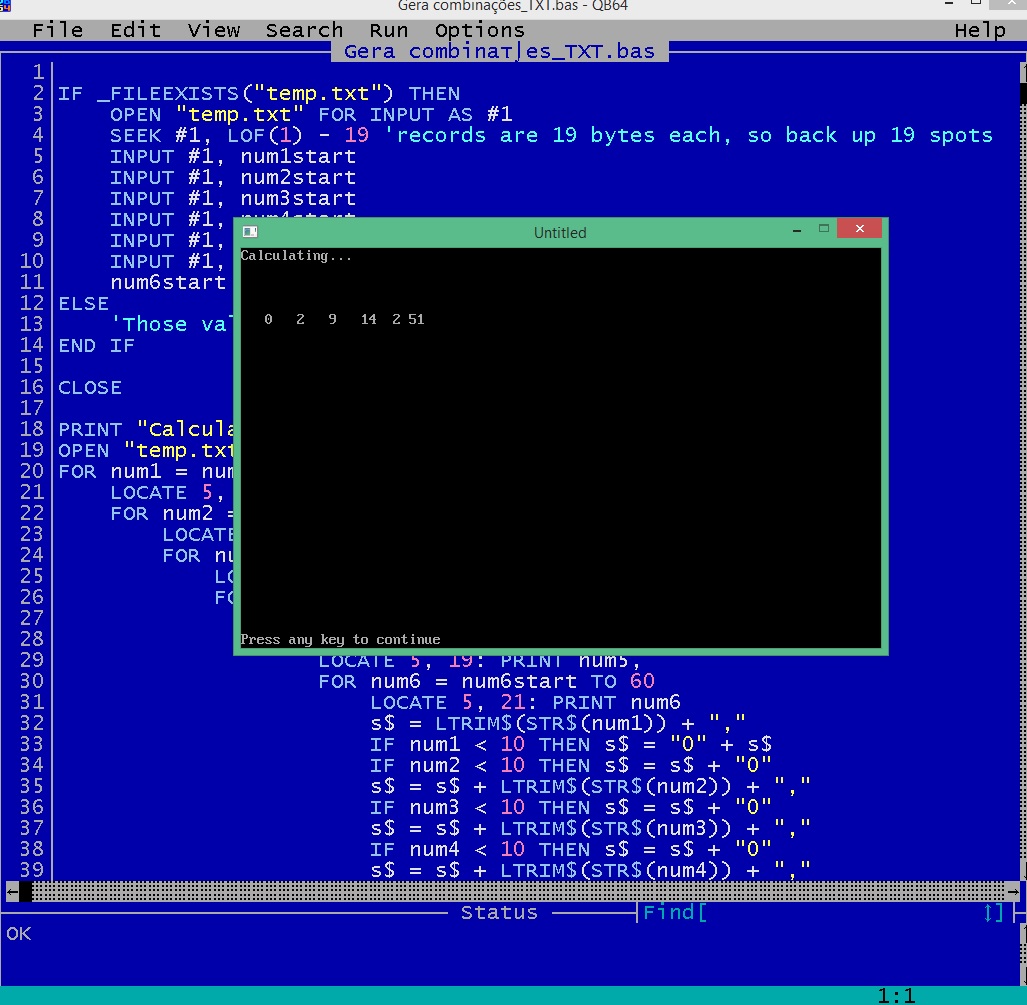Click the Find label in status bar
The width and height of the screenshot is (1027, 1005).
pyautogui.click(x=668, y=912)
